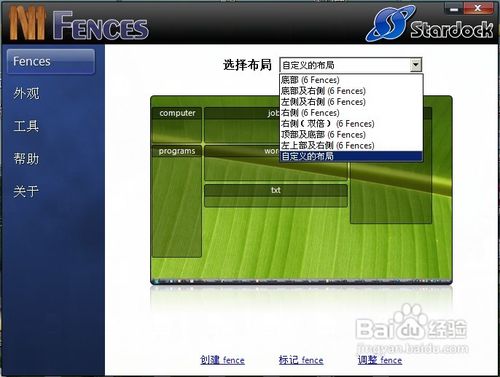500x377 pixels.
Task: Click the computer fence in preview
Action: pyautogui.click(x=177, y=125)
